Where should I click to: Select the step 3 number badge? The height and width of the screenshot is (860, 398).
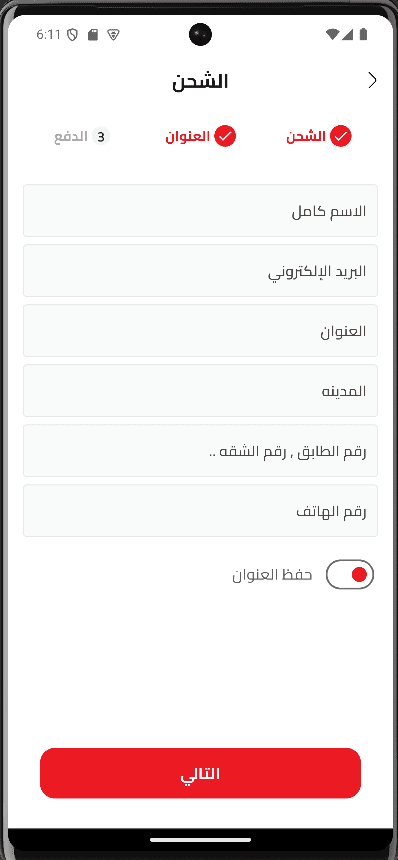(x=100, y=137)
